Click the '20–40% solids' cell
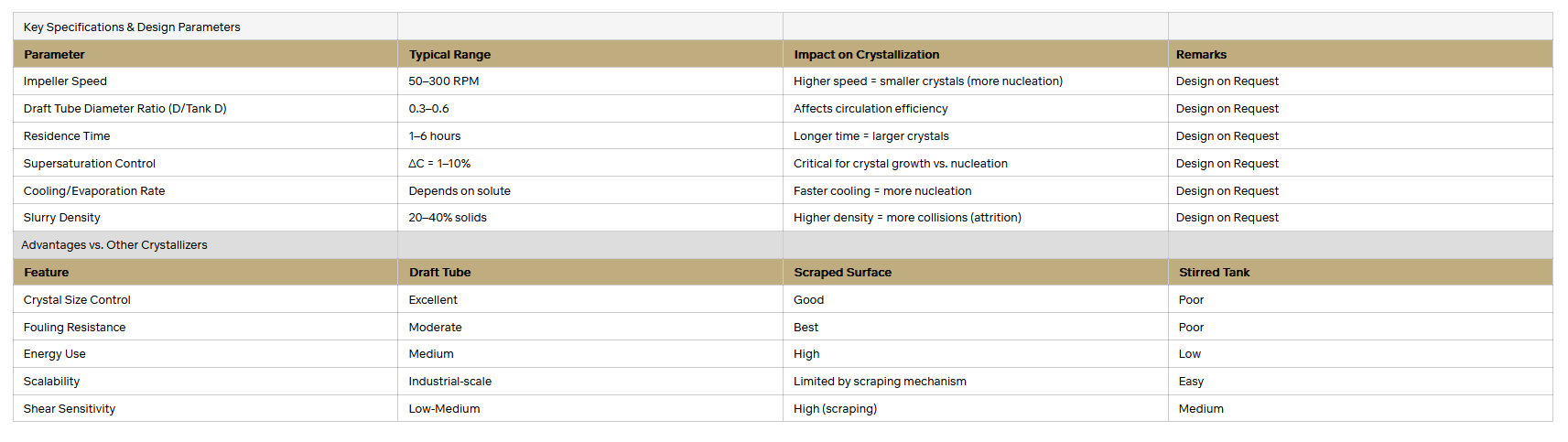The image size is (1568, 442). [448, 218]
